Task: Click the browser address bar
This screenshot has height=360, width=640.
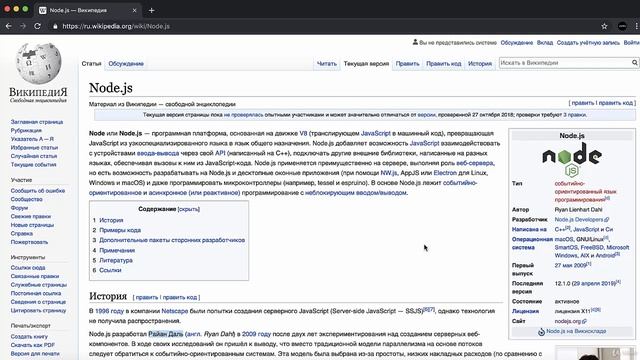Action: click(x=322, y=26)
